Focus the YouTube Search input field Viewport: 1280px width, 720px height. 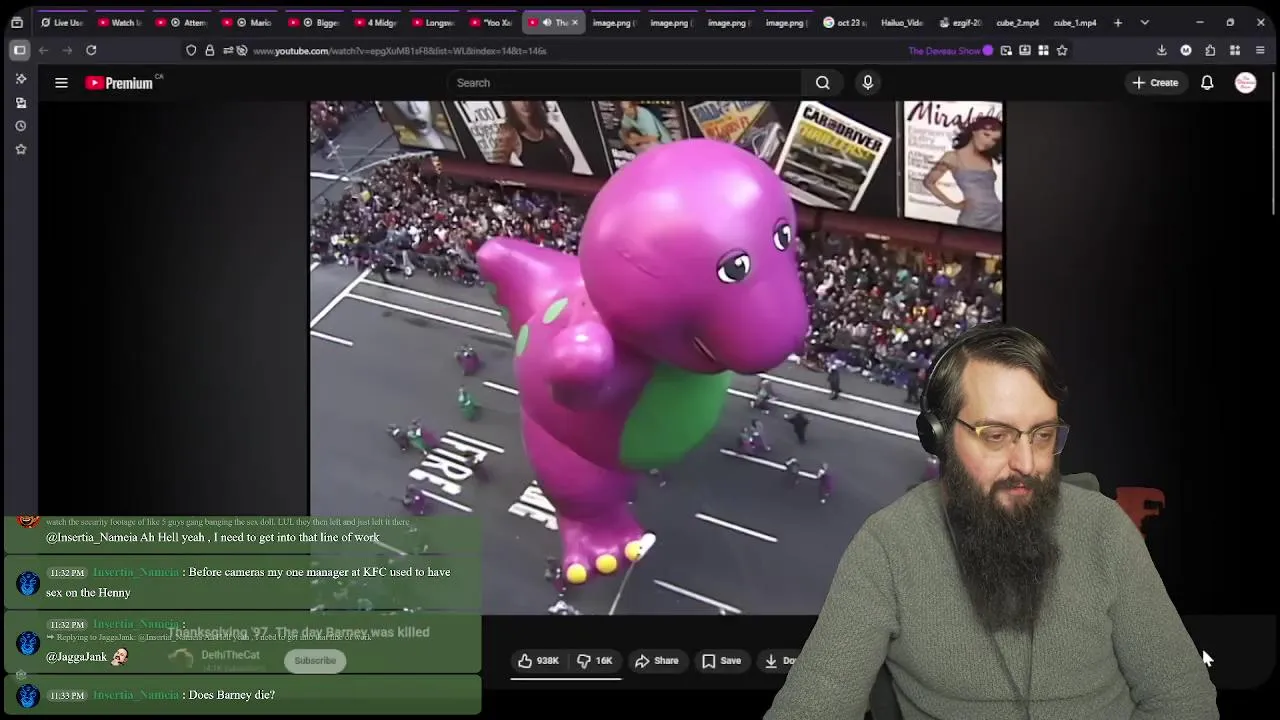[625, 83]
